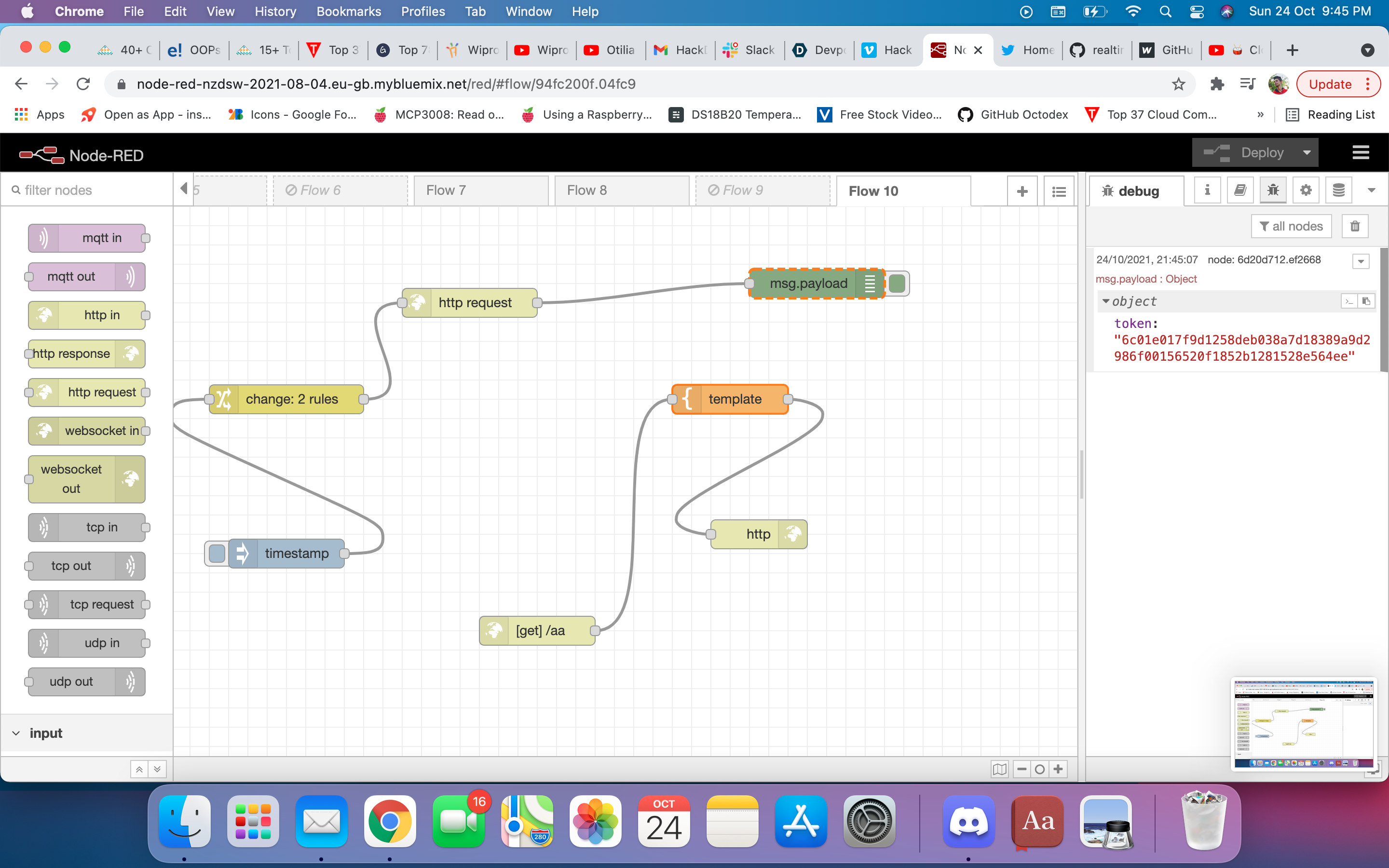Open the Node-RED hamburger main menu
1389x868 pixels.
pos(1360,153)
